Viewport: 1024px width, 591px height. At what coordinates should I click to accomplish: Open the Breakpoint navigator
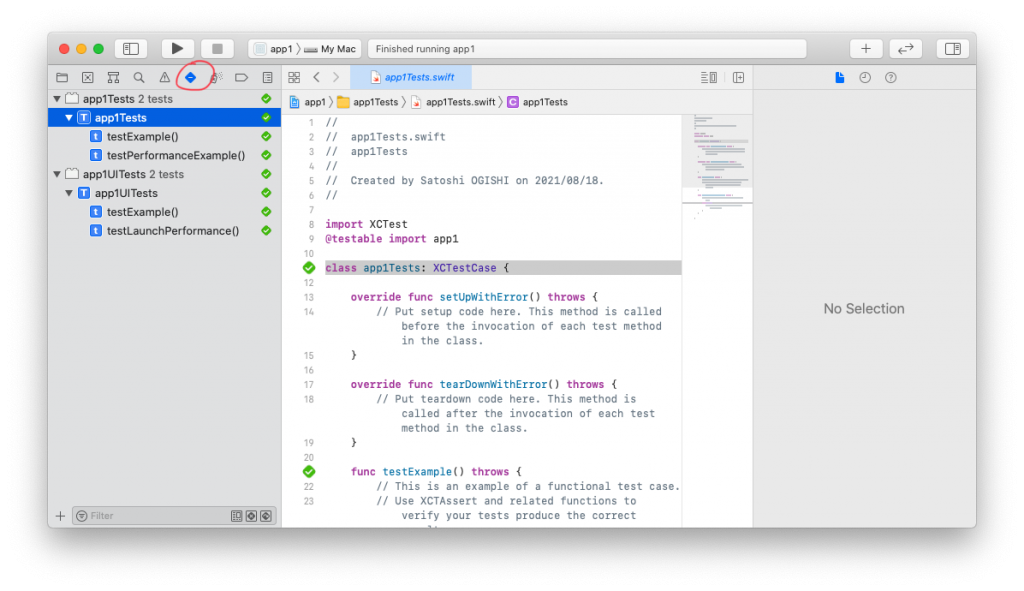pyautogui.click(x=242, y=78)
